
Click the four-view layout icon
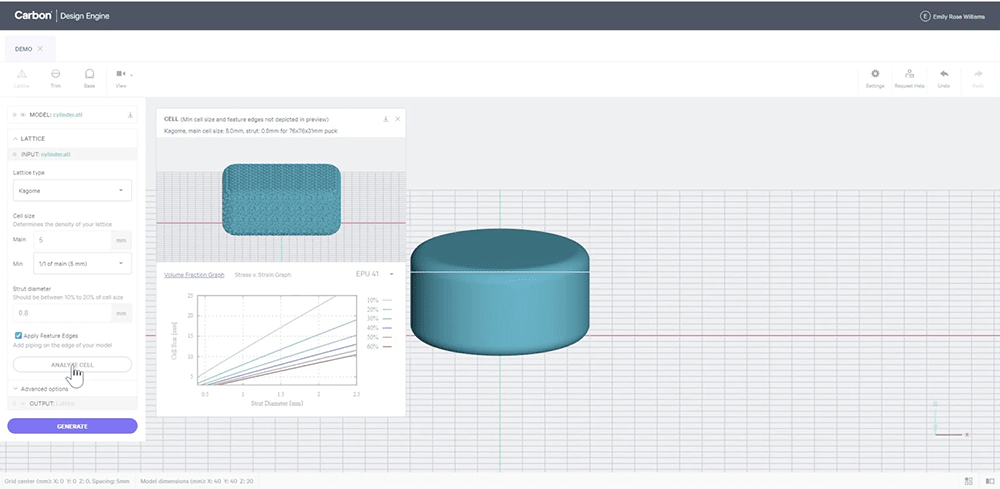[x=969, y=481]
